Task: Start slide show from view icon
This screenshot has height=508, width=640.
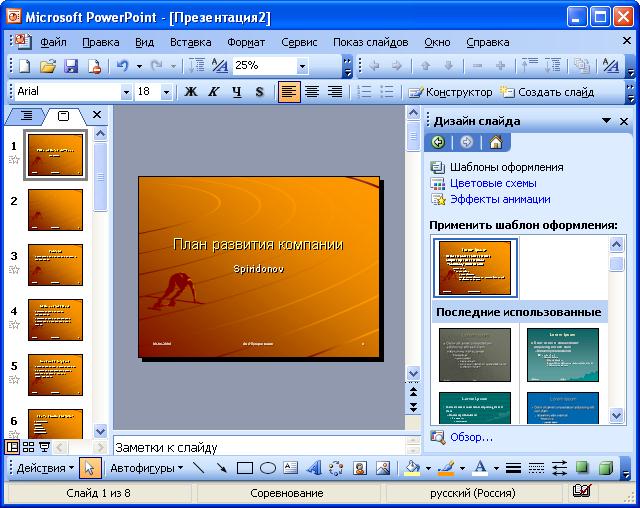Action: (44, 447)
